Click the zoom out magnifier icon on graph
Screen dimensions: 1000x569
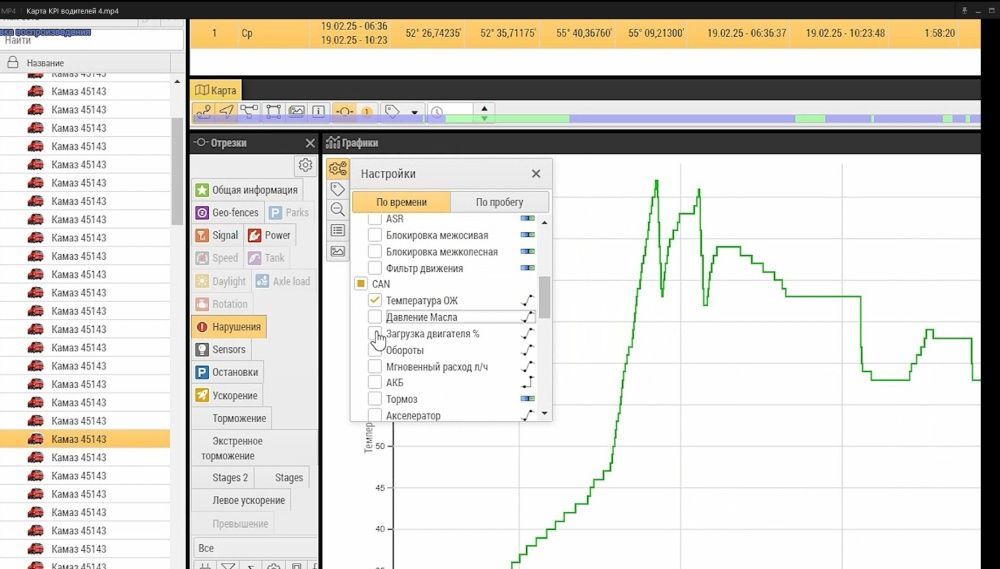pos(337,209)
